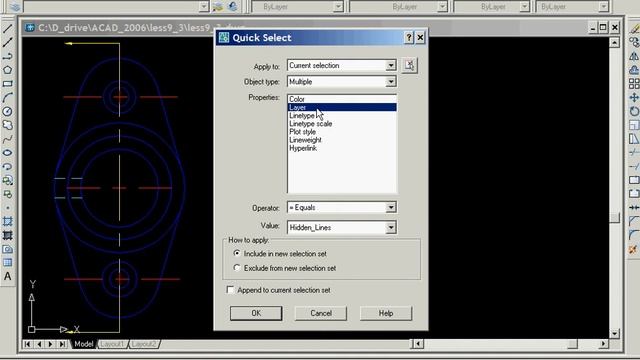Select the Mirror modify tool

[634, 56]
